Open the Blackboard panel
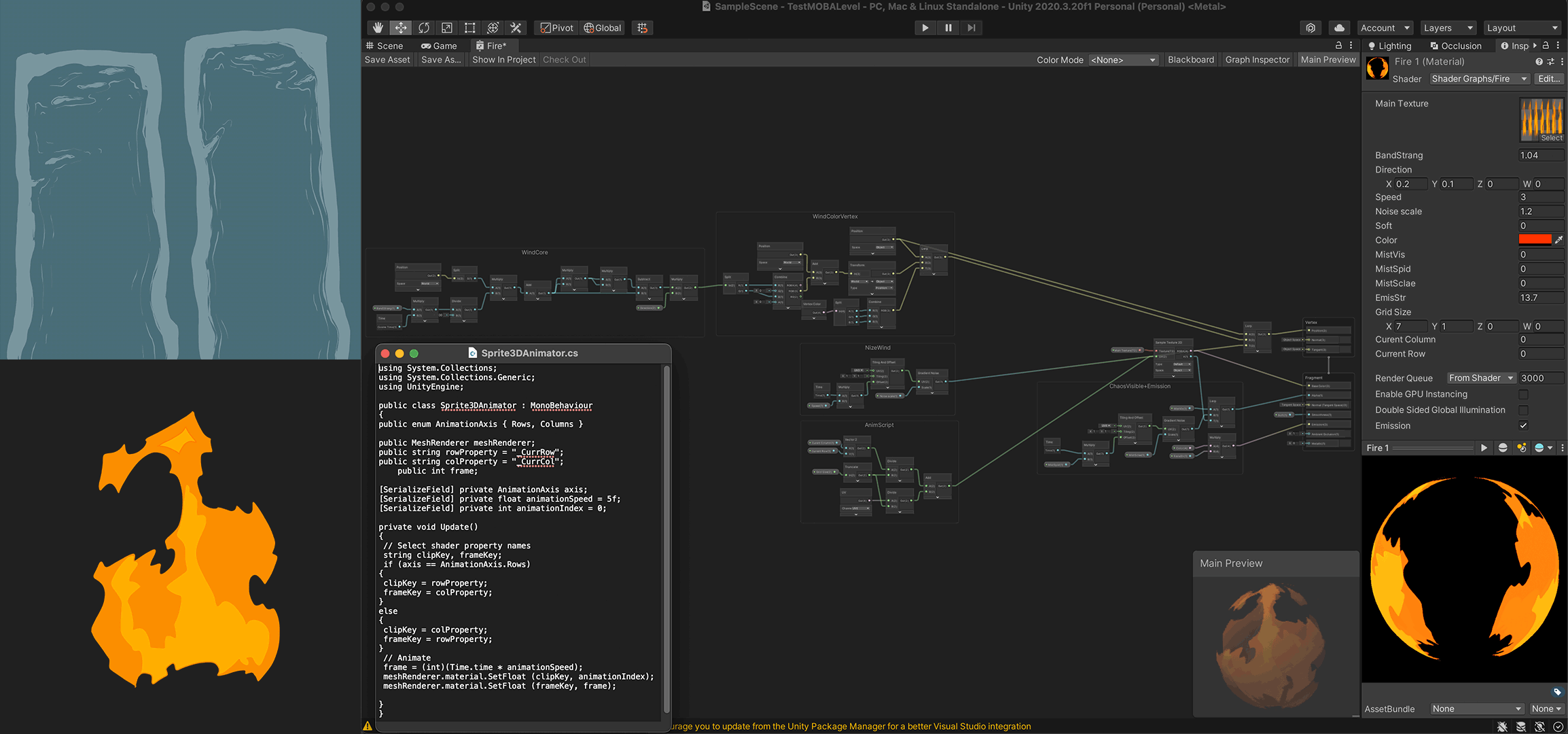The height and width of the screenshot is (734, 1568). coord(1190,60)
